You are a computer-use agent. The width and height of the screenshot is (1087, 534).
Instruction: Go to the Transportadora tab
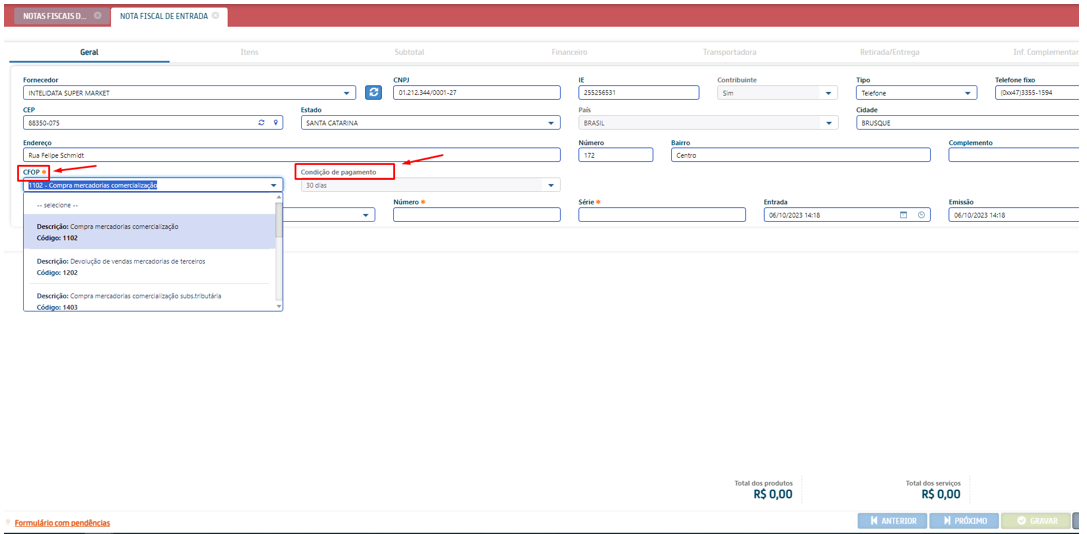point(729,52)
